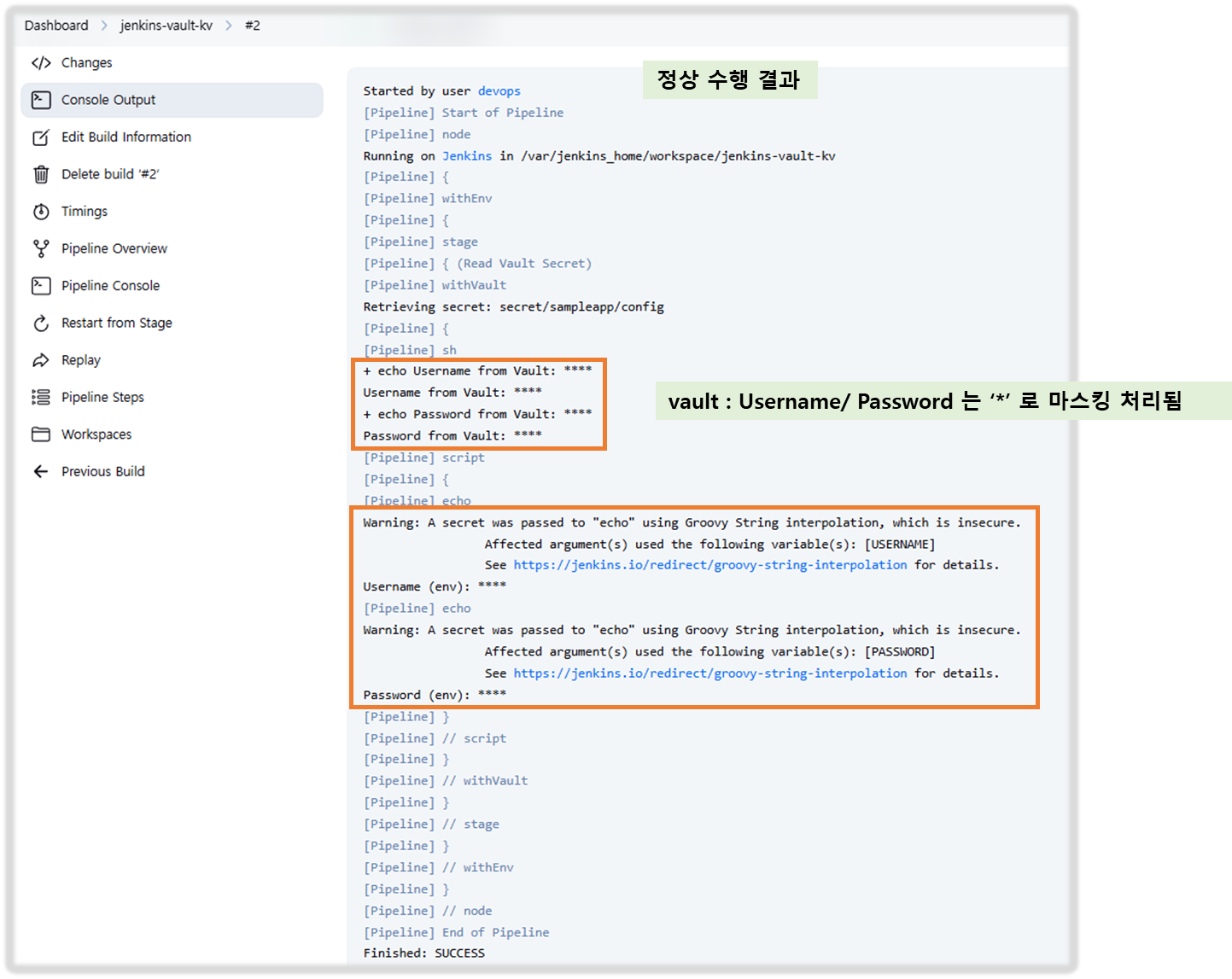The width and height of the screenshot is (1232, 979).
Task: Click the '[Pipeline] withEnv' line
Action: 428,199
